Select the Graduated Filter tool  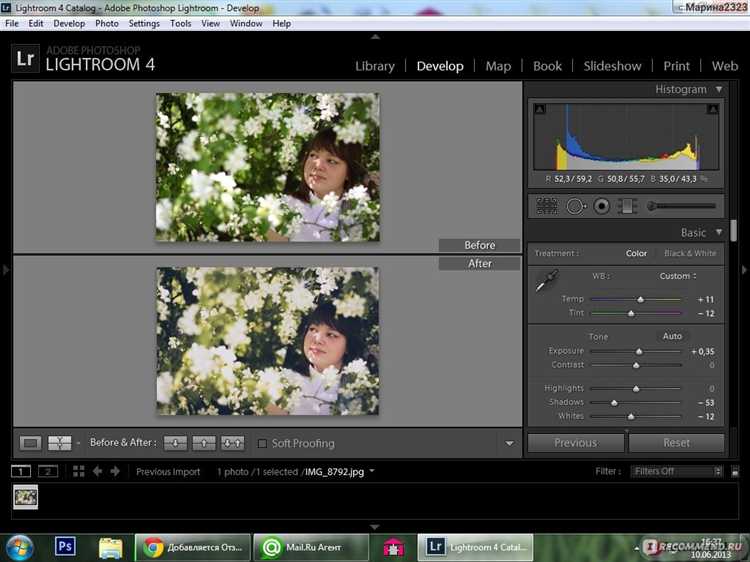click(627, 206)
